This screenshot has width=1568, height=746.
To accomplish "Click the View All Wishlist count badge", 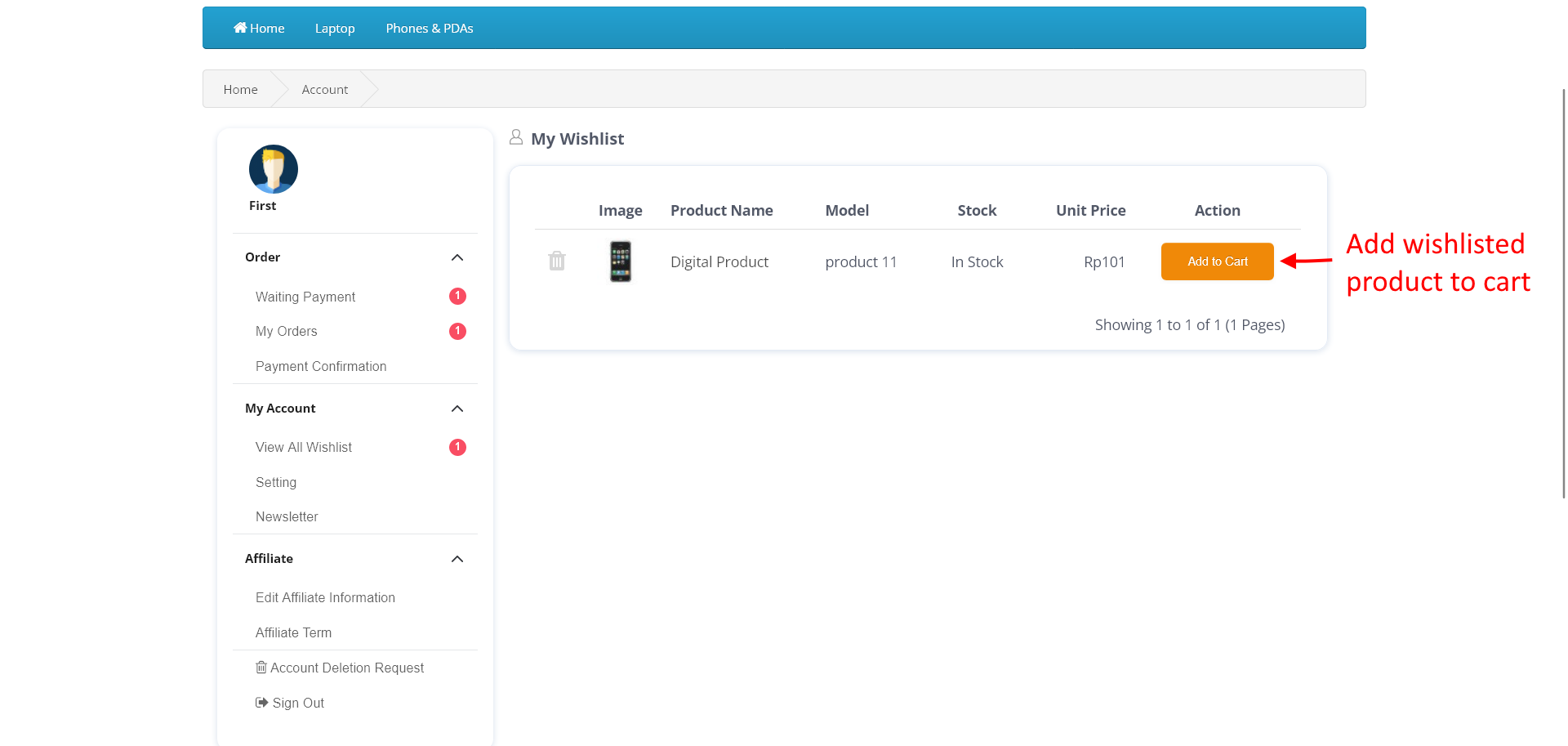I will pos(457,447).
